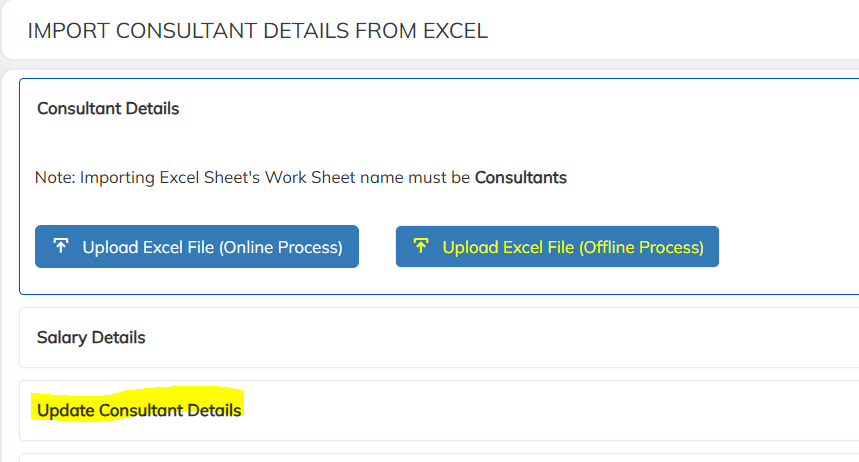Click empty space right of Salary Details heading
Screen dimensions: 859x462
coord(500,337)
